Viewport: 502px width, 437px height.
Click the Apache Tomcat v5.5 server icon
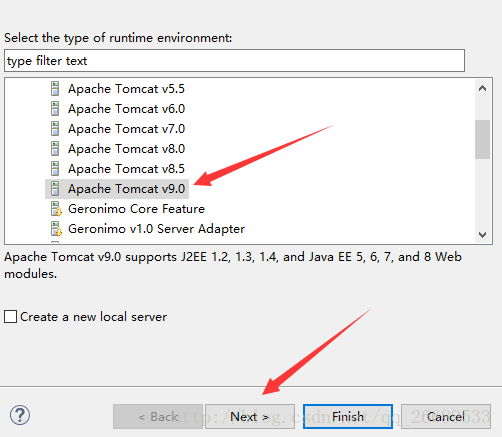tap(55, 89)
